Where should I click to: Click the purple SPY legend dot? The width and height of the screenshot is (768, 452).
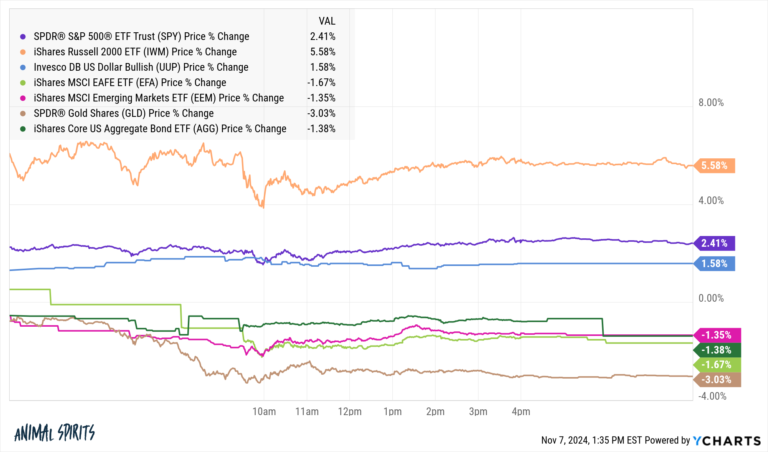tap(23, 37)
